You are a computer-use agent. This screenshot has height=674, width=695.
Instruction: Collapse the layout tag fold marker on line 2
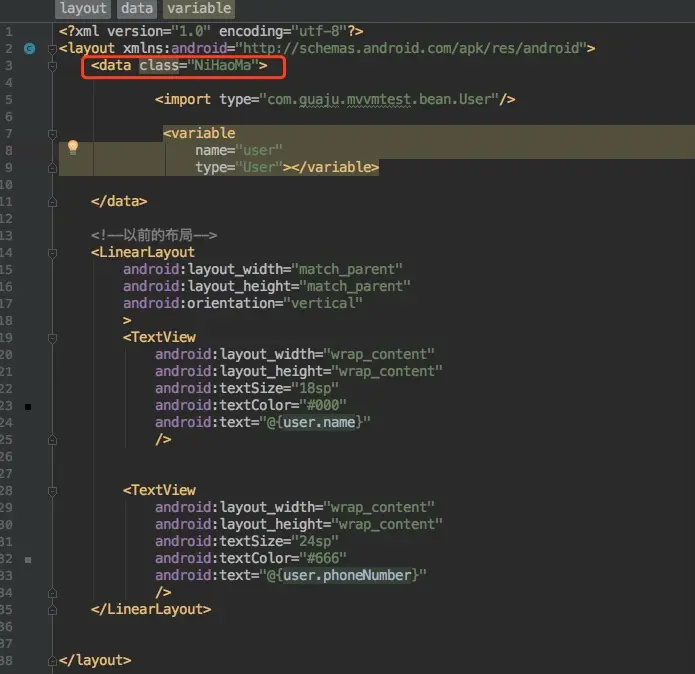point(52,49)
